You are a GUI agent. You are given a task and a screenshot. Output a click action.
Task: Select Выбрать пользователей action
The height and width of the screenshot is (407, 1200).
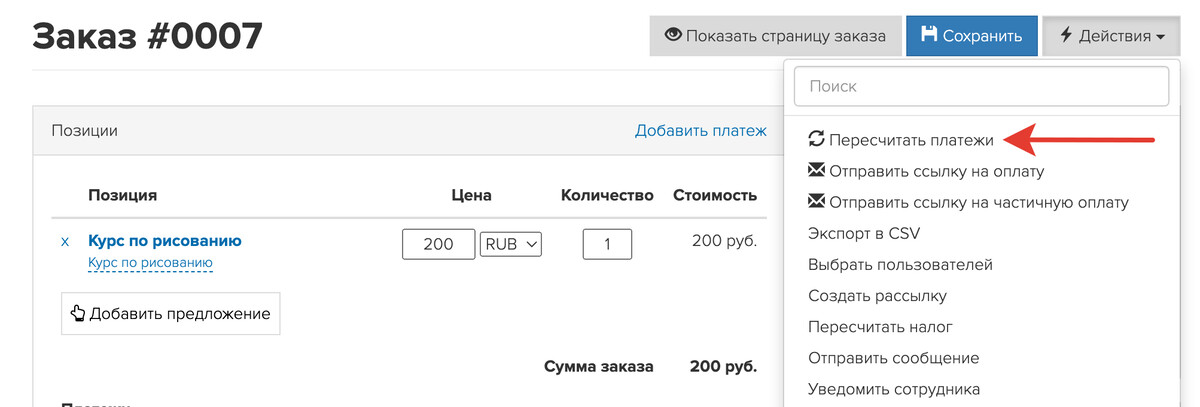[900, 265]
